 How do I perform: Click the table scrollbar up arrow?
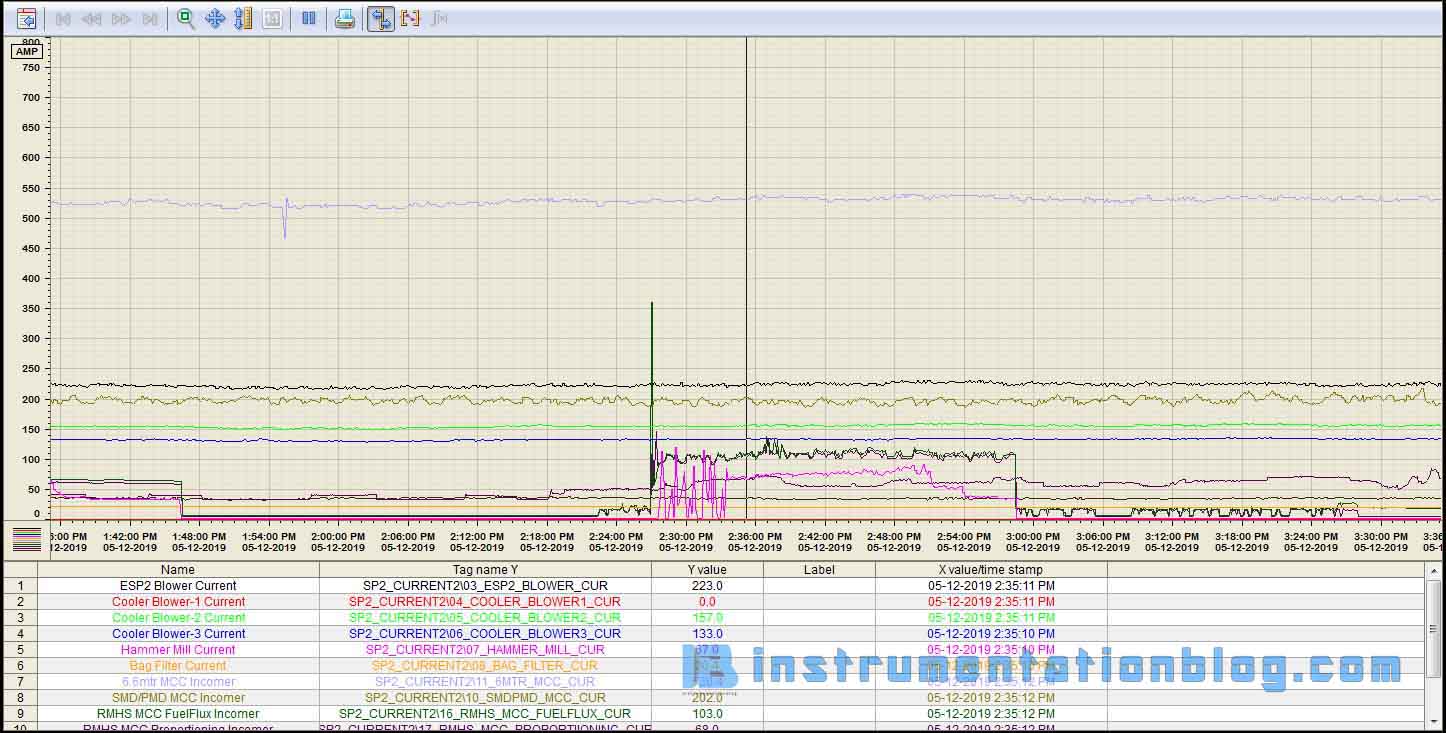point(1433,571)
